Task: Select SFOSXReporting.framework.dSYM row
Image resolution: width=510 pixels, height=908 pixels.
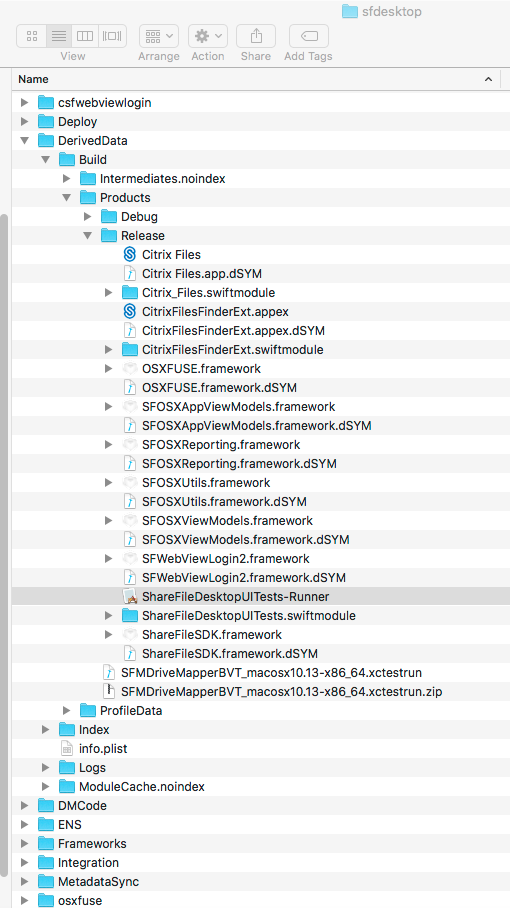Action: click(260, 464)
